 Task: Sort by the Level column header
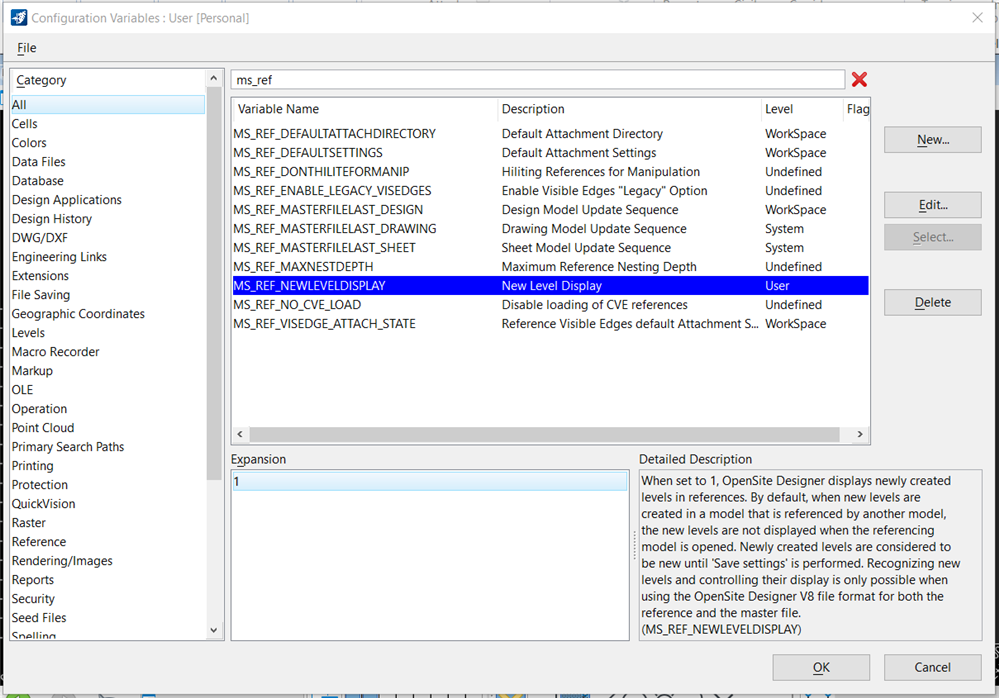801,109
